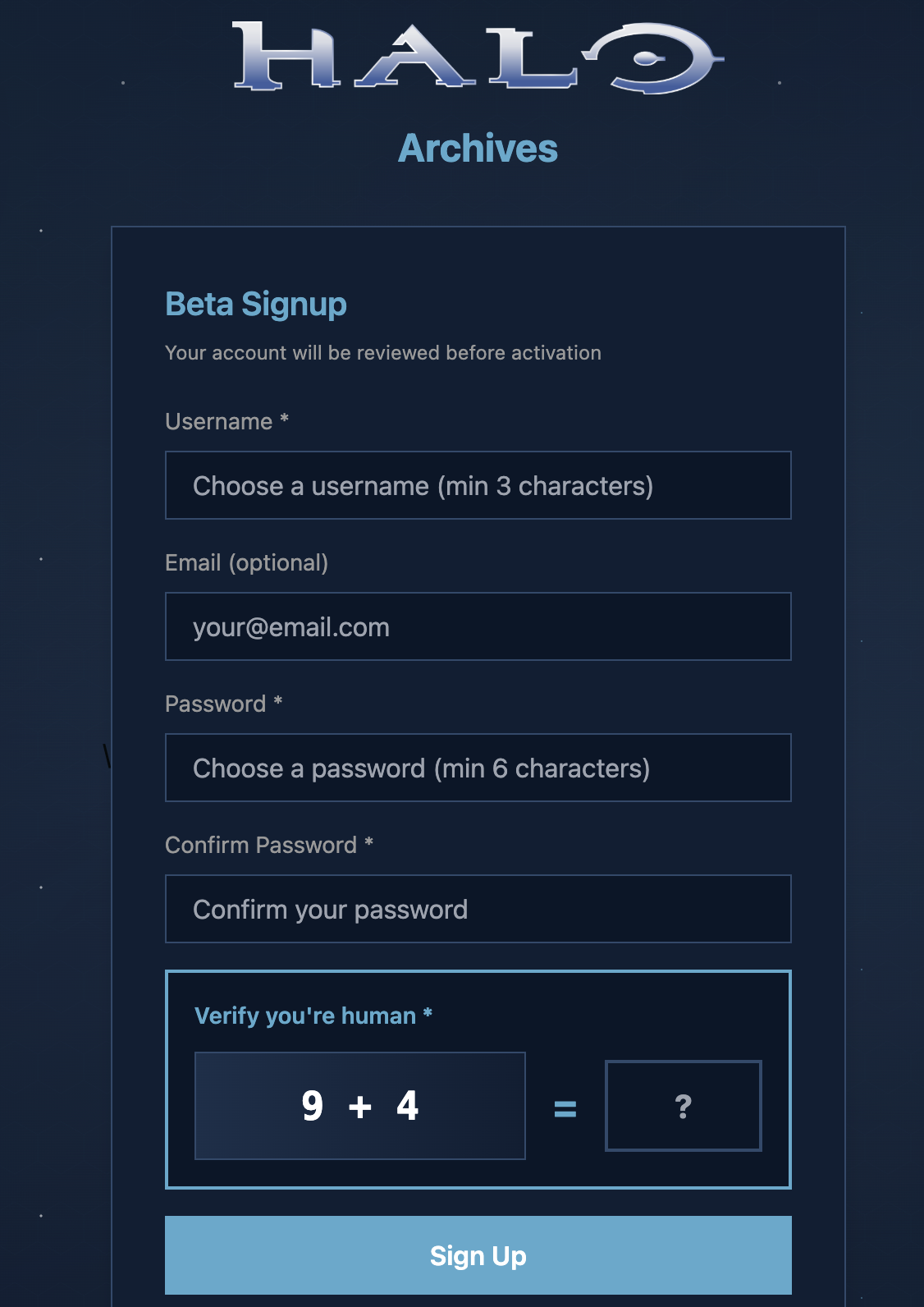924x1307 pixels.
Task: Click the Archives title text
Action: click(x=478, y=149)
